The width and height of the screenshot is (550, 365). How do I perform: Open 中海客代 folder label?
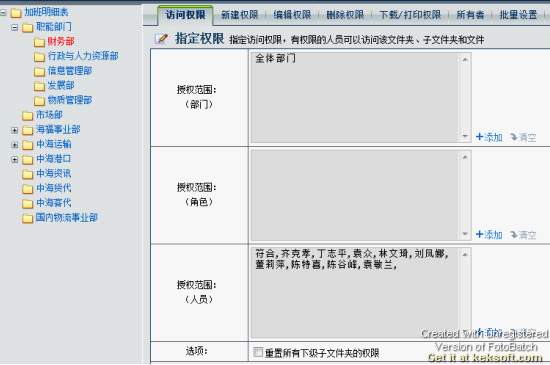(x=54, y=203)
